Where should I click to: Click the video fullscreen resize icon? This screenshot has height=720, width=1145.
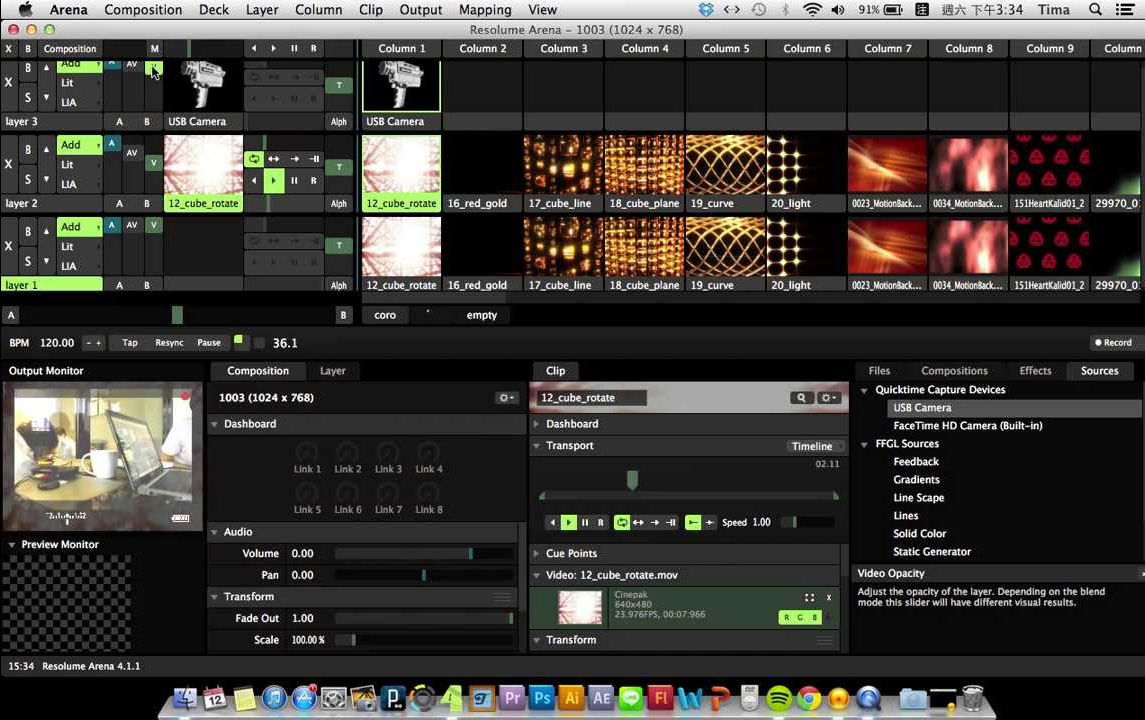coord(809,597)
